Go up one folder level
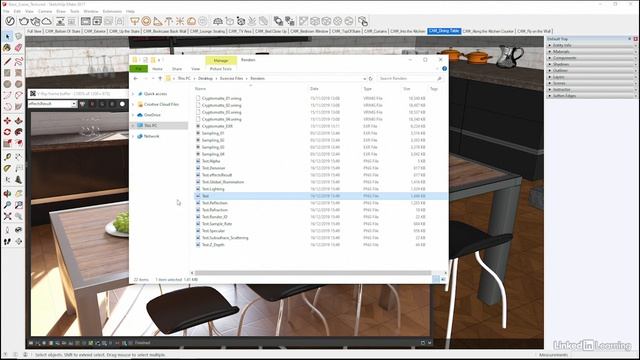The width and height of the screenshot is (640, 360). [160, 78]
